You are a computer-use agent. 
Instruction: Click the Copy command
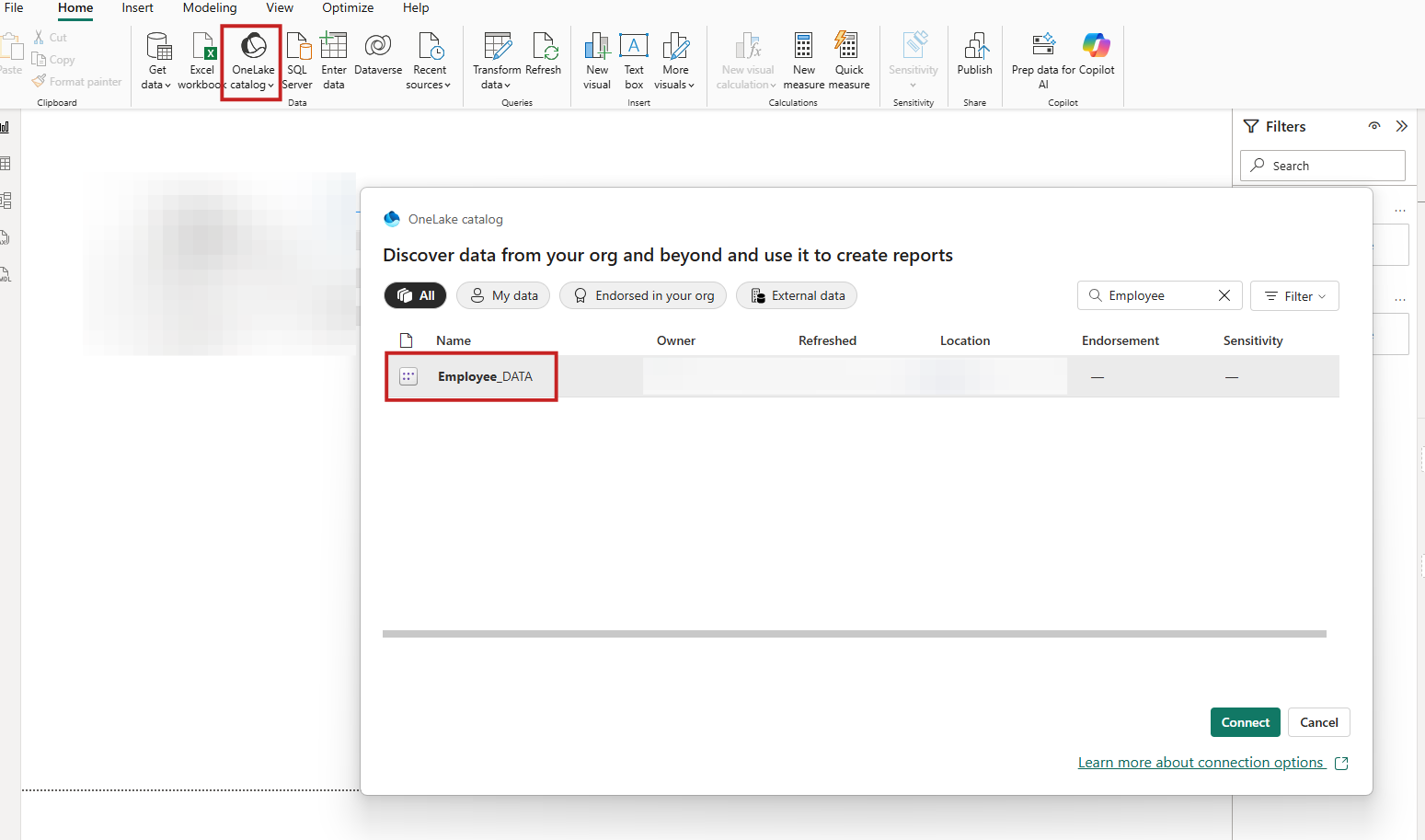(53, 60)
